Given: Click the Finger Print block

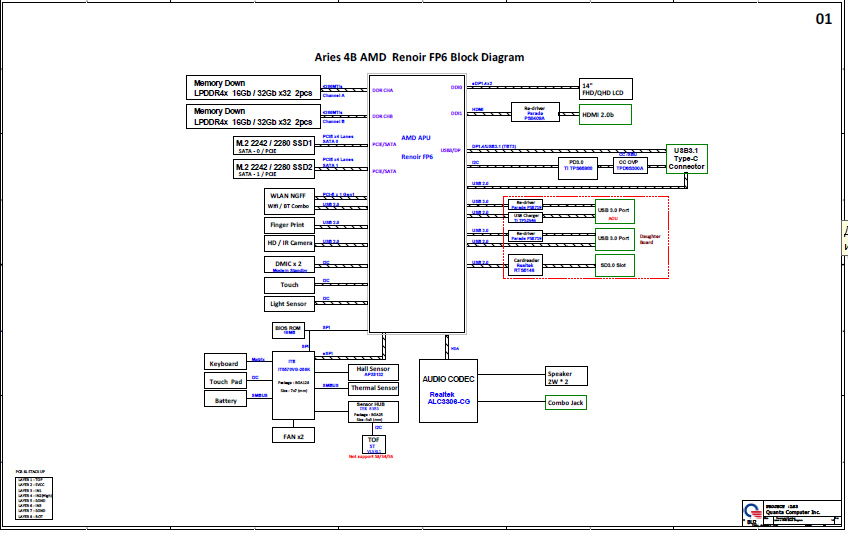Looking at the screenshot, I should 289,225.
